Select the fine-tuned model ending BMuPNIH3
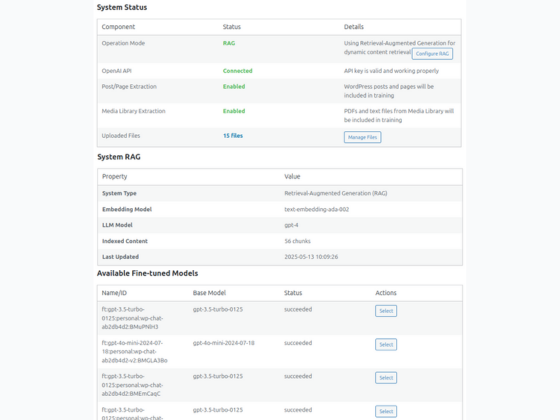This screenshot has height=420, width=560. [386, 311]
